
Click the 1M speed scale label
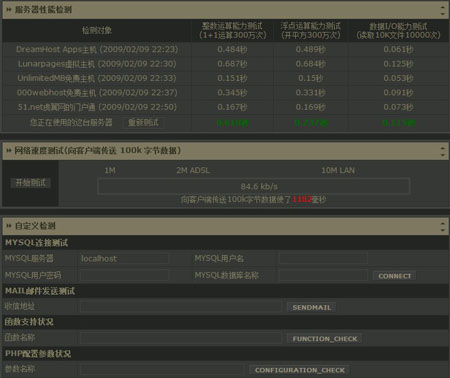(110, 171)
